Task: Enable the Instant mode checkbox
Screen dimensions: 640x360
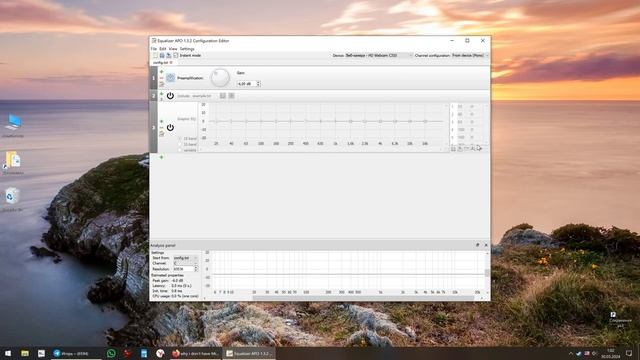Action: pos(176,55)
